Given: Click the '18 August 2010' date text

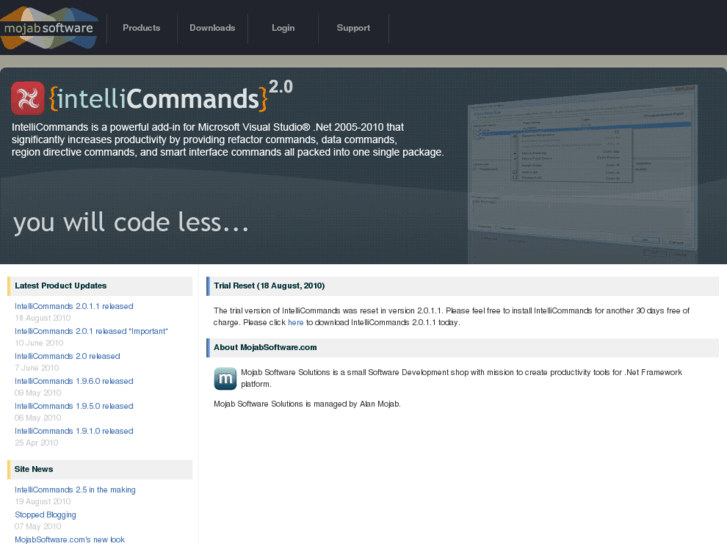Looking at the screenshot, I should 43,318.
